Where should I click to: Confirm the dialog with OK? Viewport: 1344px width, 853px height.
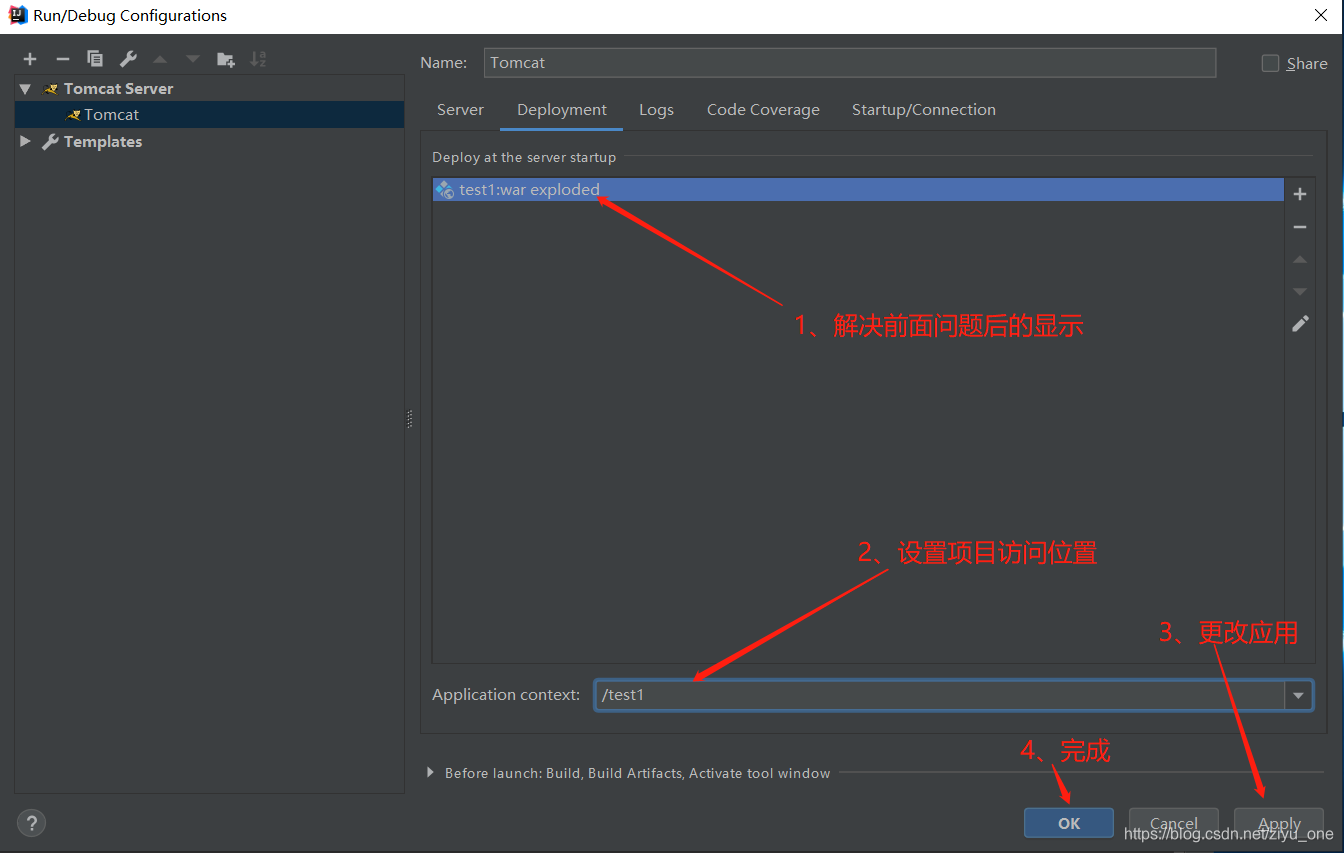point(1069,823)
